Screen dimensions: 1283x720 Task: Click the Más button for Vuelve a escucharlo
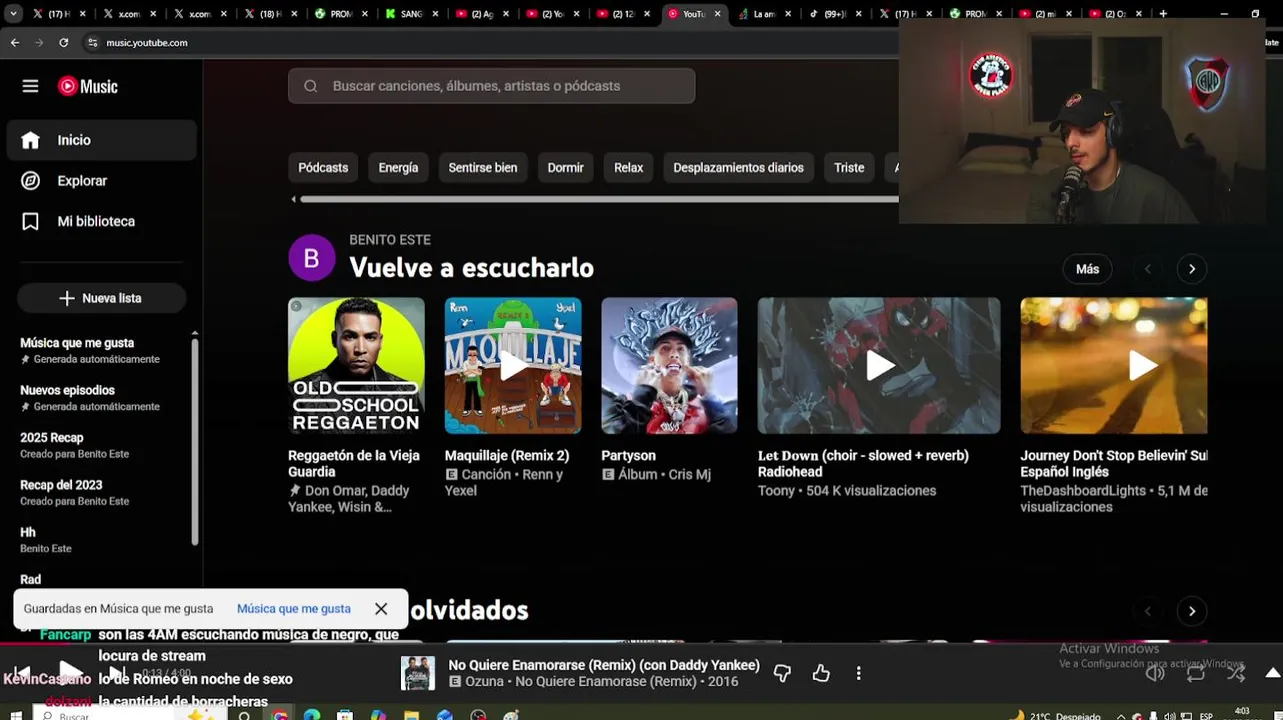1087,269
